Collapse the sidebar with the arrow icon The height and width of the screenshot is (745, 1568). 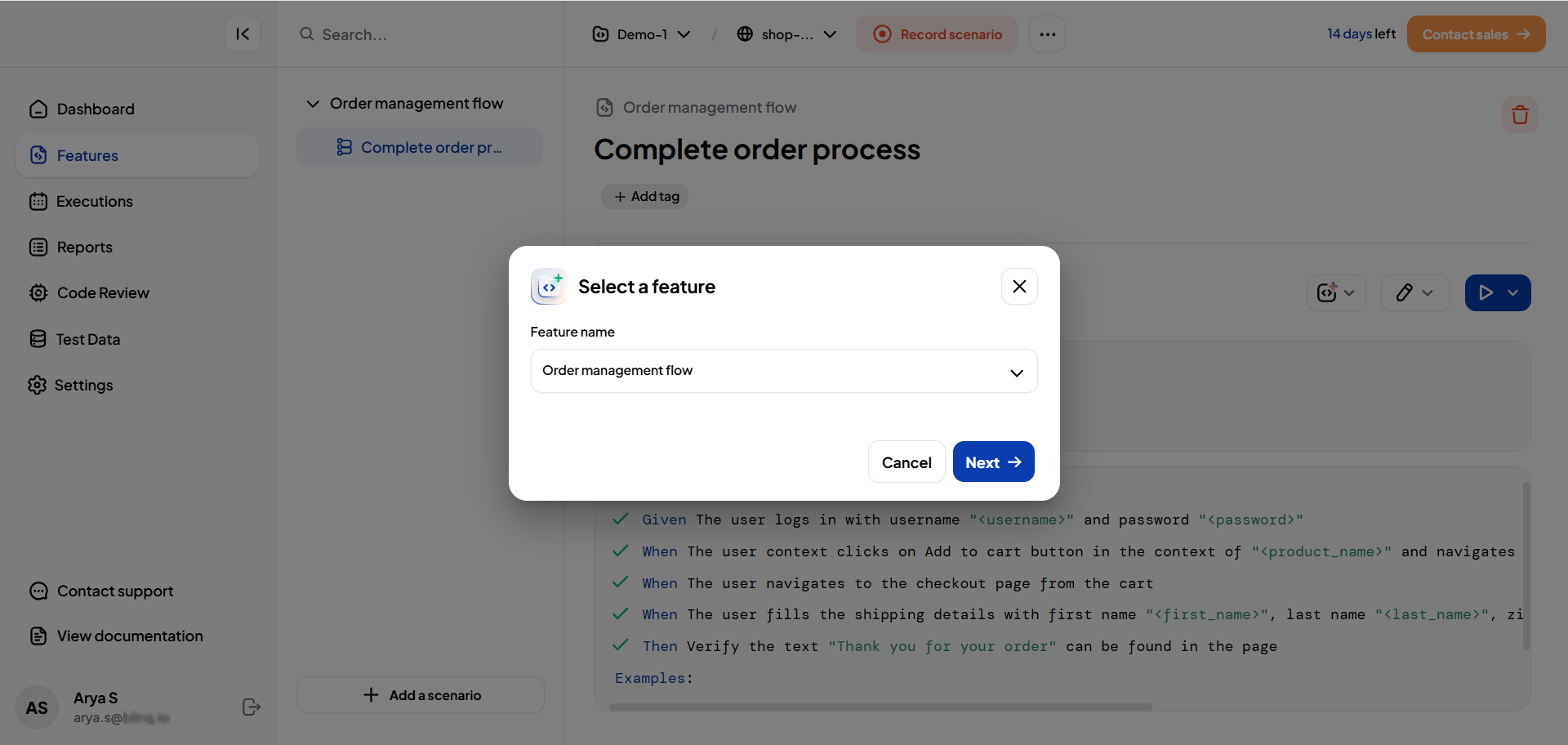[x=243, y=34]
